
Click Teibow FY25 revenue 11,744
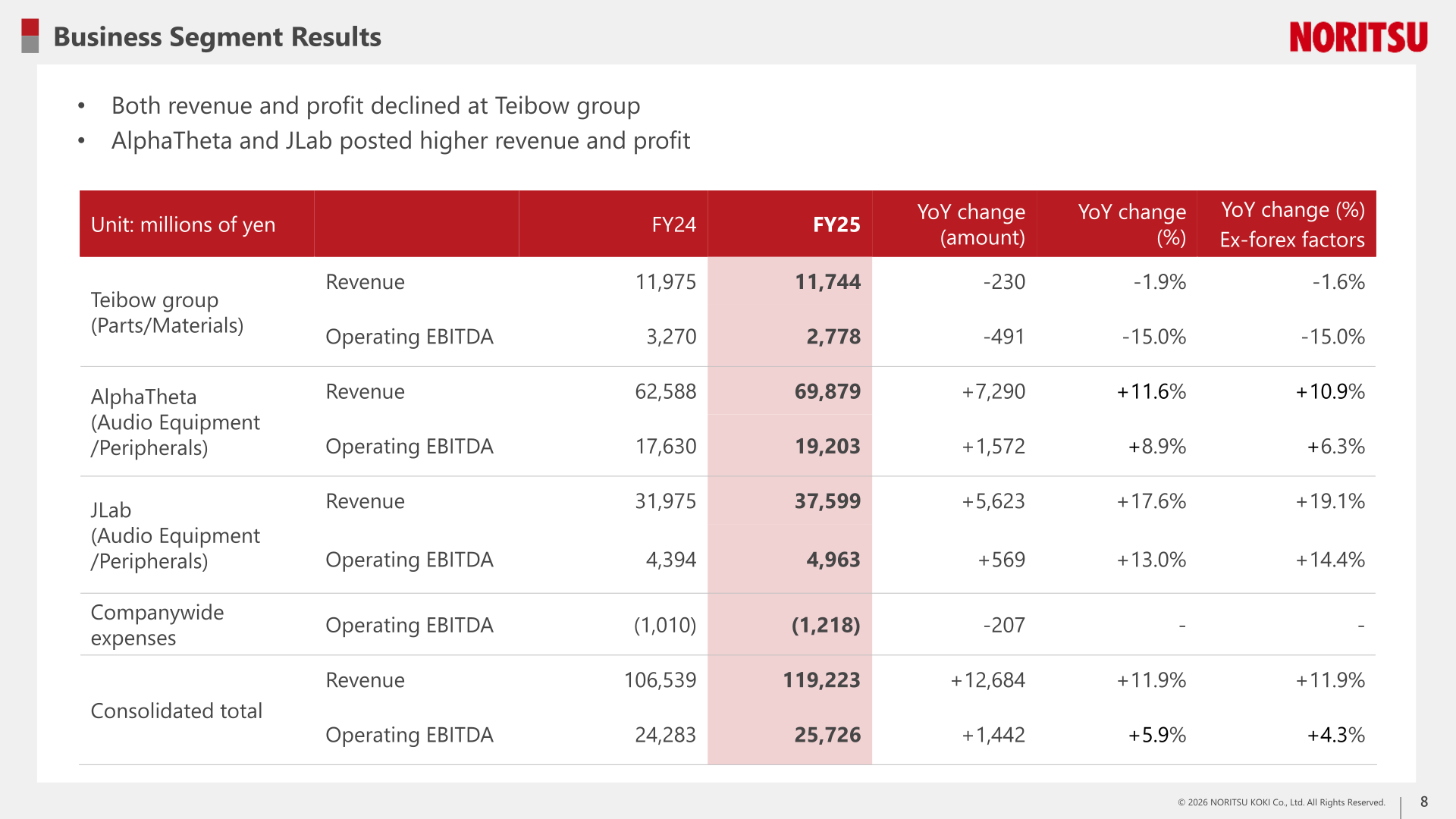pos(827,282)
